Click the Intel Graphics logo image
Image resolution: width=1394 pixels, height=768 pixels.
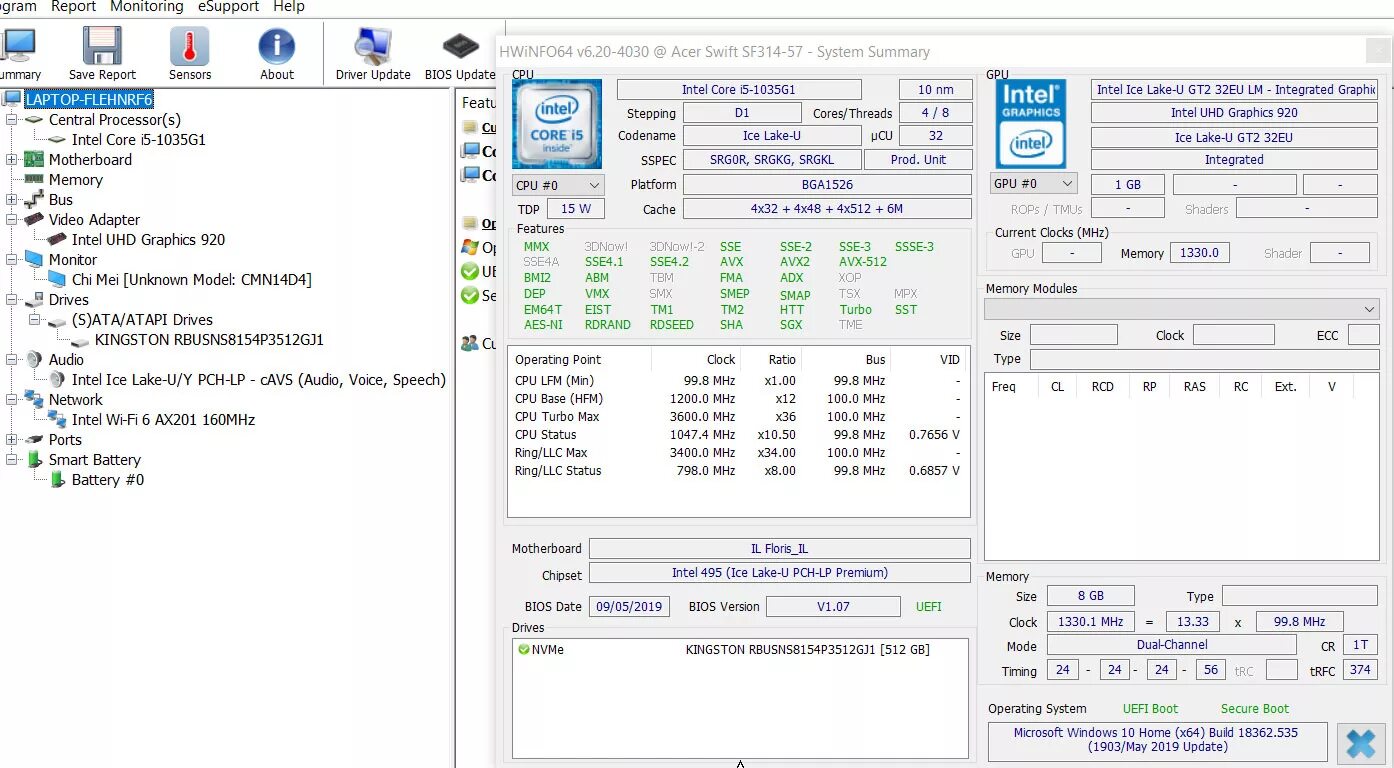tap(1031, 124)
